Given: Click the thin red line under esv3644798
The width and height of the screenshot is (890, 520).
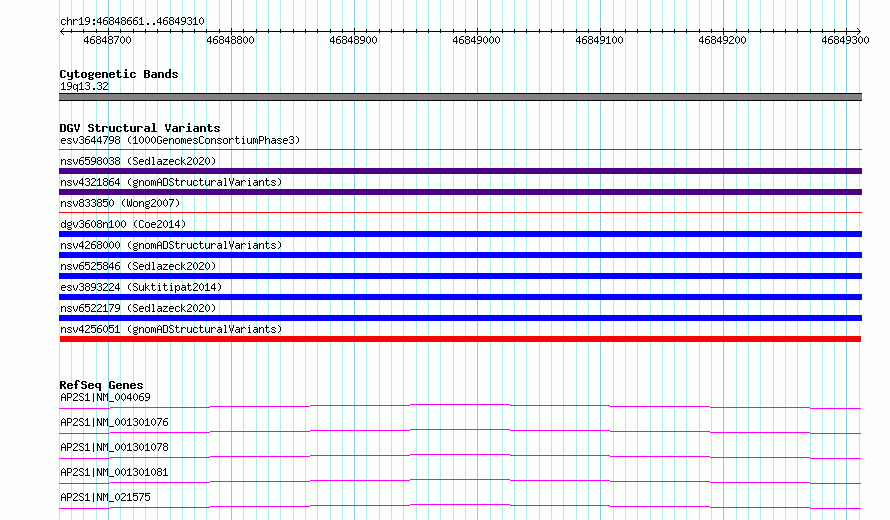Looking at the screenshot, I should click(460, 150).
